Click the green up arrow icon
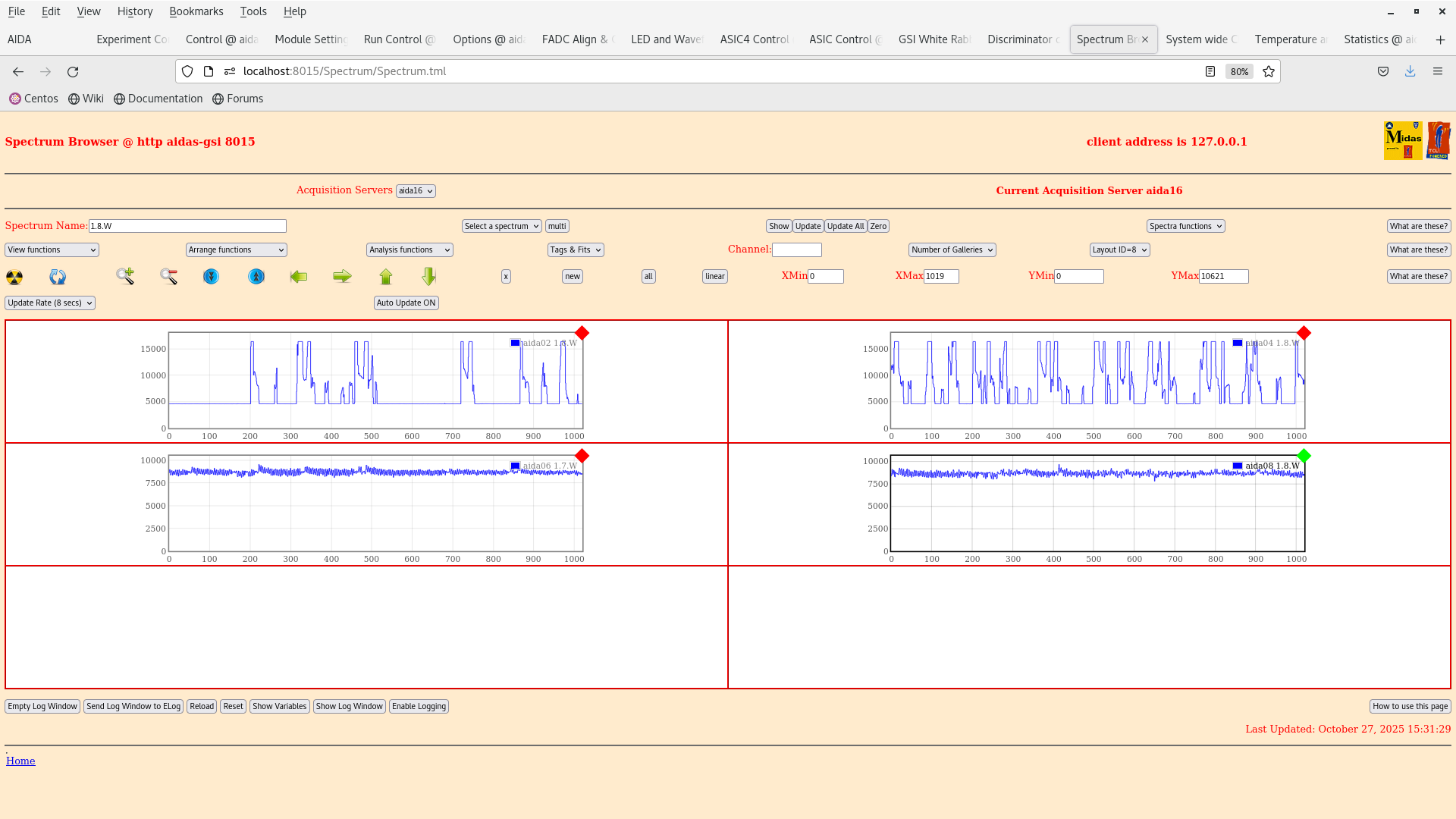This screenshot has height=819, width=1456. click(x=385, y=277)
